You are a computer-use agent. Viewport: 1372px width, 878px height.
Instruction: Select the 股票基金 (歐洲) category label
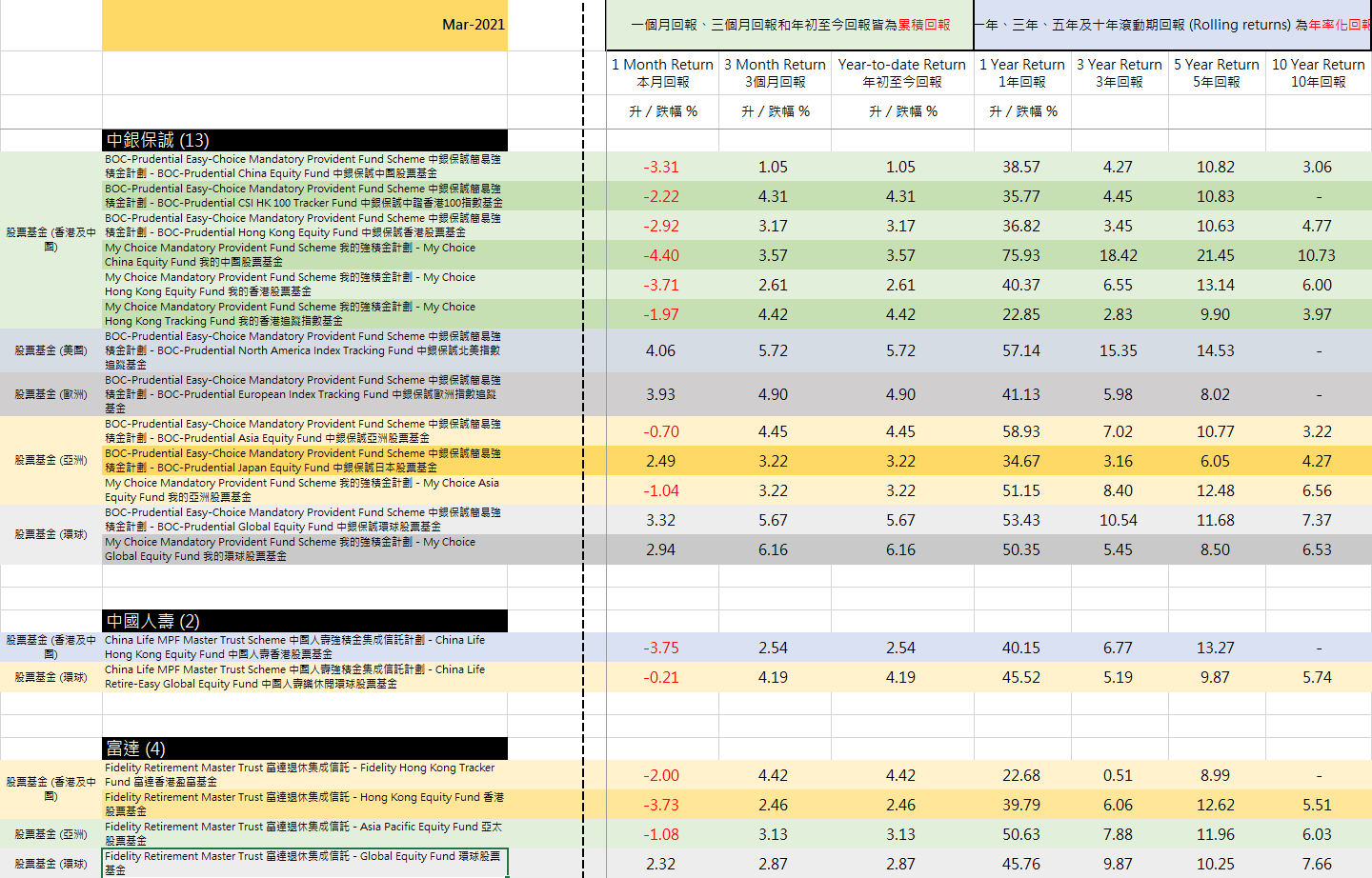pyautogui.click(x=51, y=394)
